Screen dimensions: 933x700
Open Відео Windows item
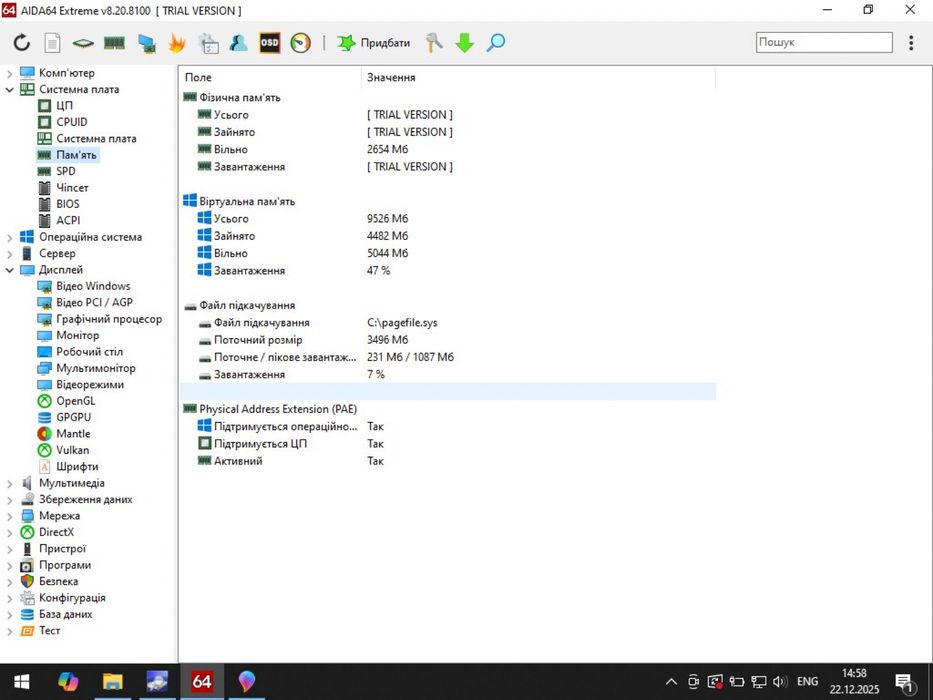coord(93,286)
